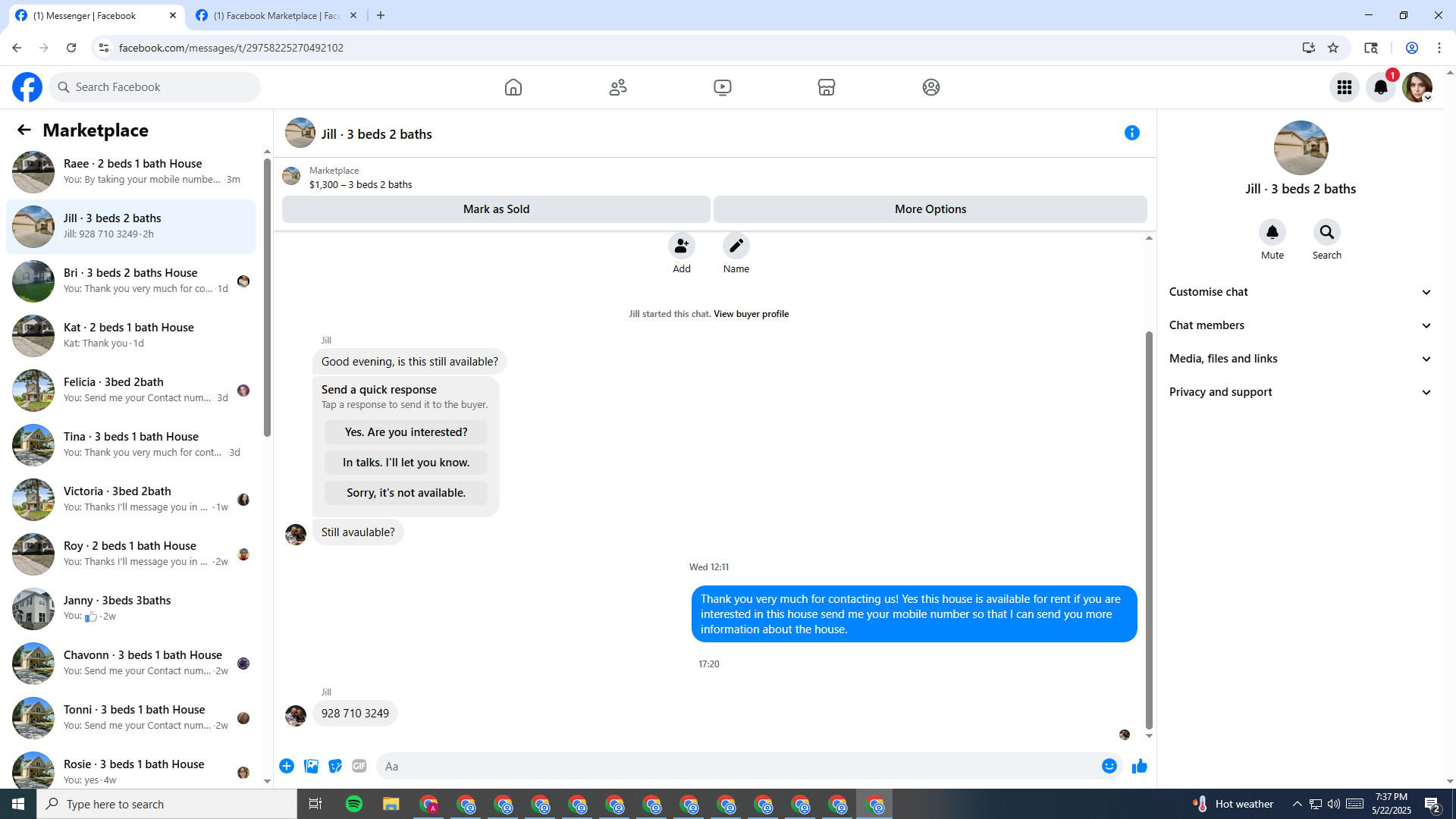Click the Windows taskbar search box

[167, 804]
